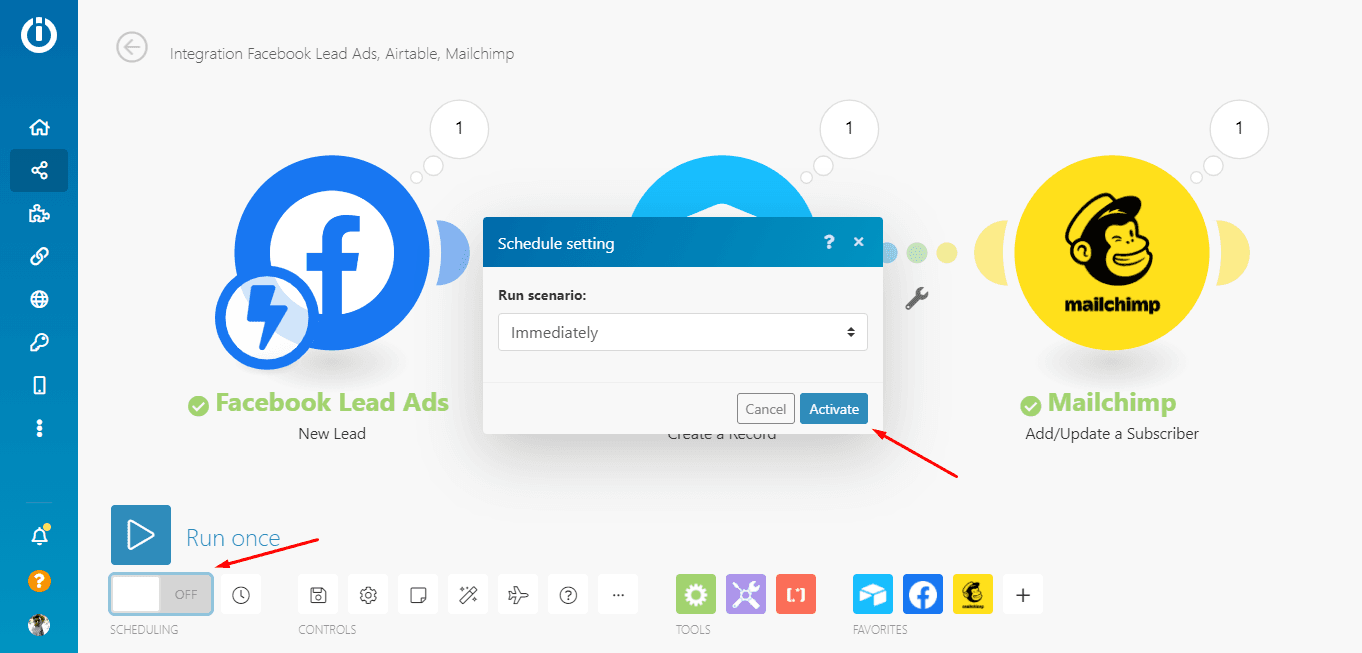This screenshot has height=653, width=1362.
Task: Open the Run scenario dropdown
Action: [682, 333]
